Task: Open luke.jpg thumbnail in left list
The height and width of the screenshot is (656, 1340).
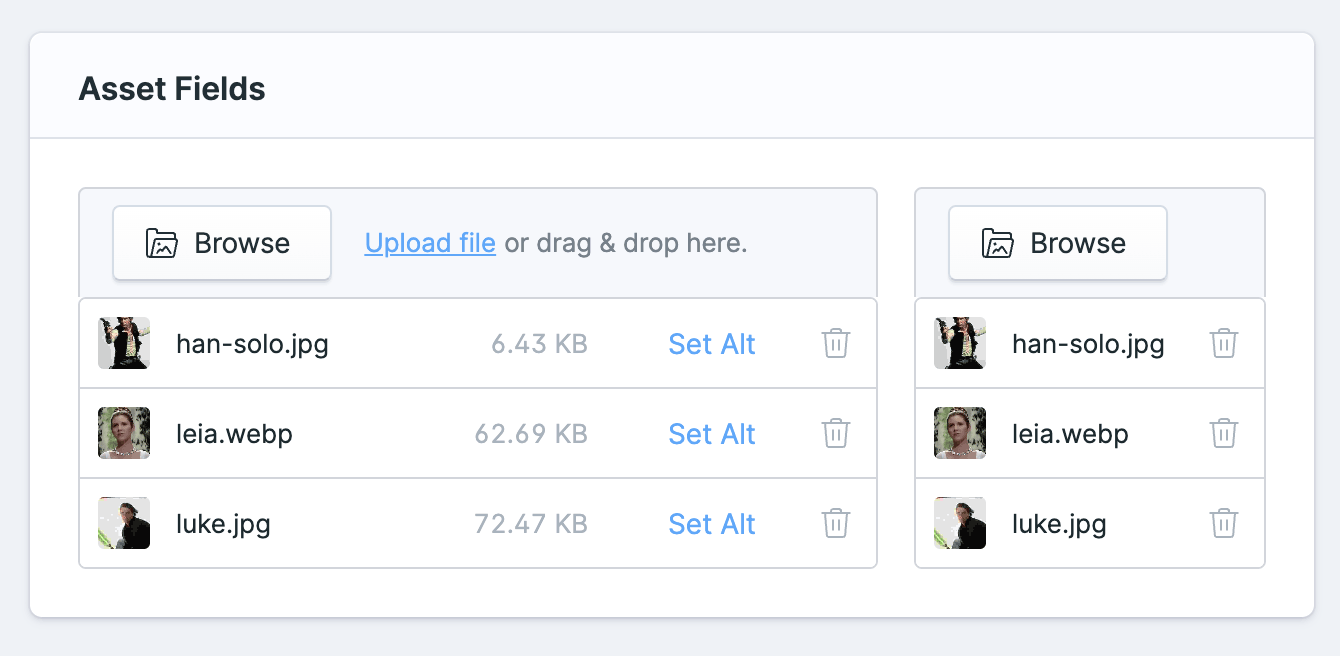Action: [x=124, y=523]
